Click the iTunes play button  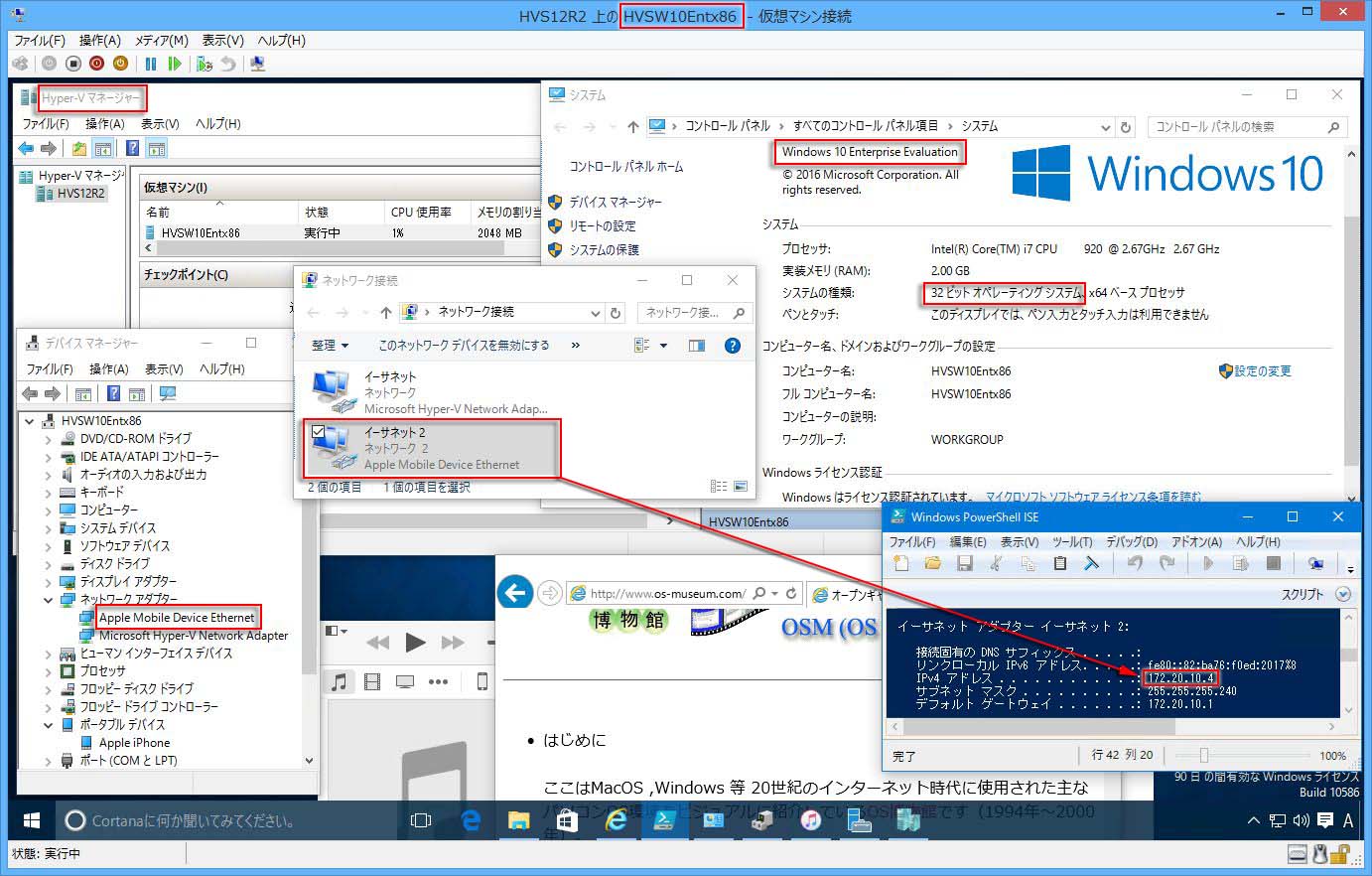tap(415, 643)
